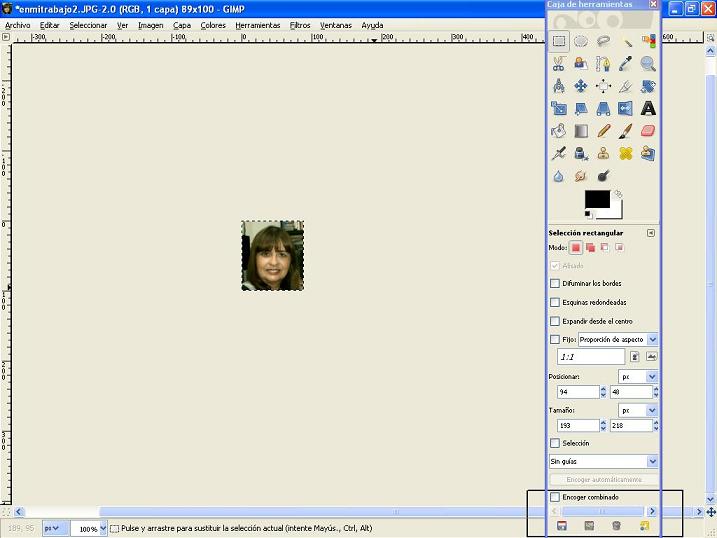Choose the Scissors Select tool

click(559, 64)
